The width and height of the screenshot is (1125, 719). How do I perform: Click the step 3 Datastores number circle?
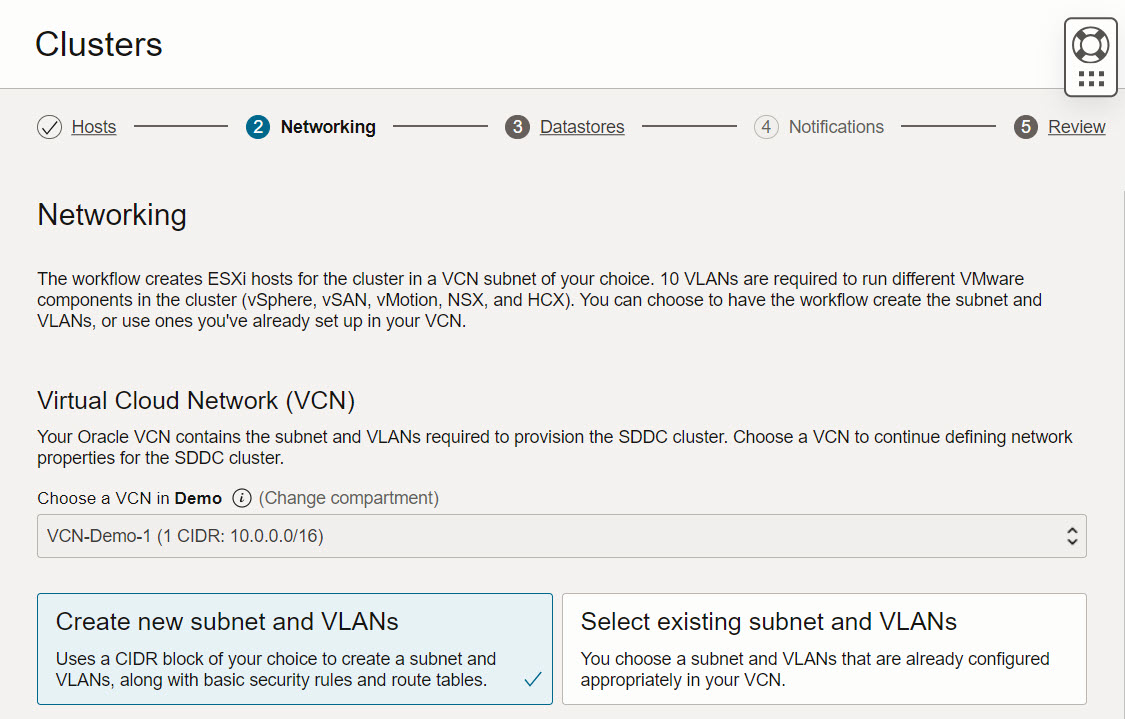coord(517,127)
